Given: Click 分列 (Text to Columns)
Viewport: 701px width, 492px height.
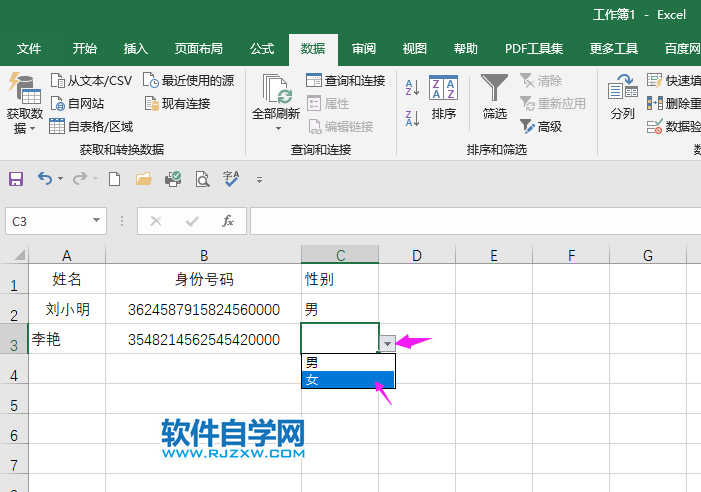Looking at the screenshot, I should coord(623,98).
